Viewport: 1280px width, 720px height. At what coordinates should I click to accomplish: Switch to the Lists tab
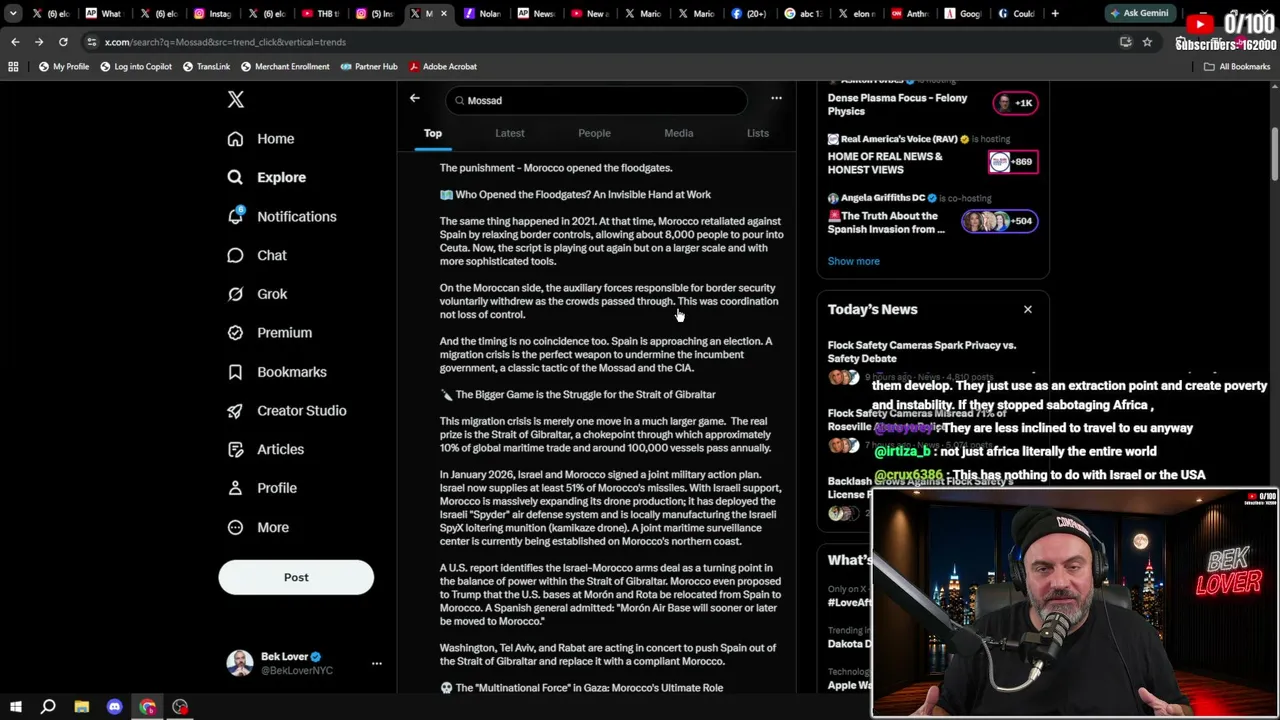click(x=758, y=133)
